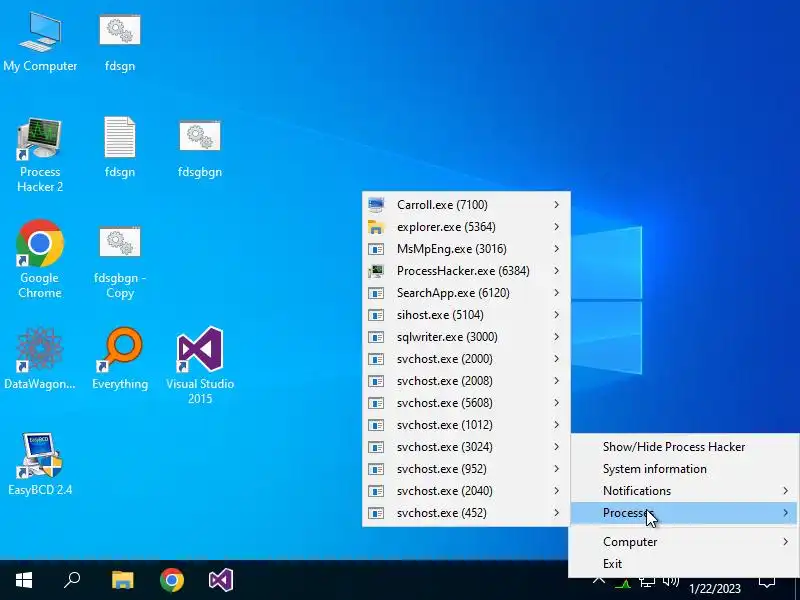Open the Notifications menu entry
The width and height of the screenshot is (800, 600).
tap(684, 490)
